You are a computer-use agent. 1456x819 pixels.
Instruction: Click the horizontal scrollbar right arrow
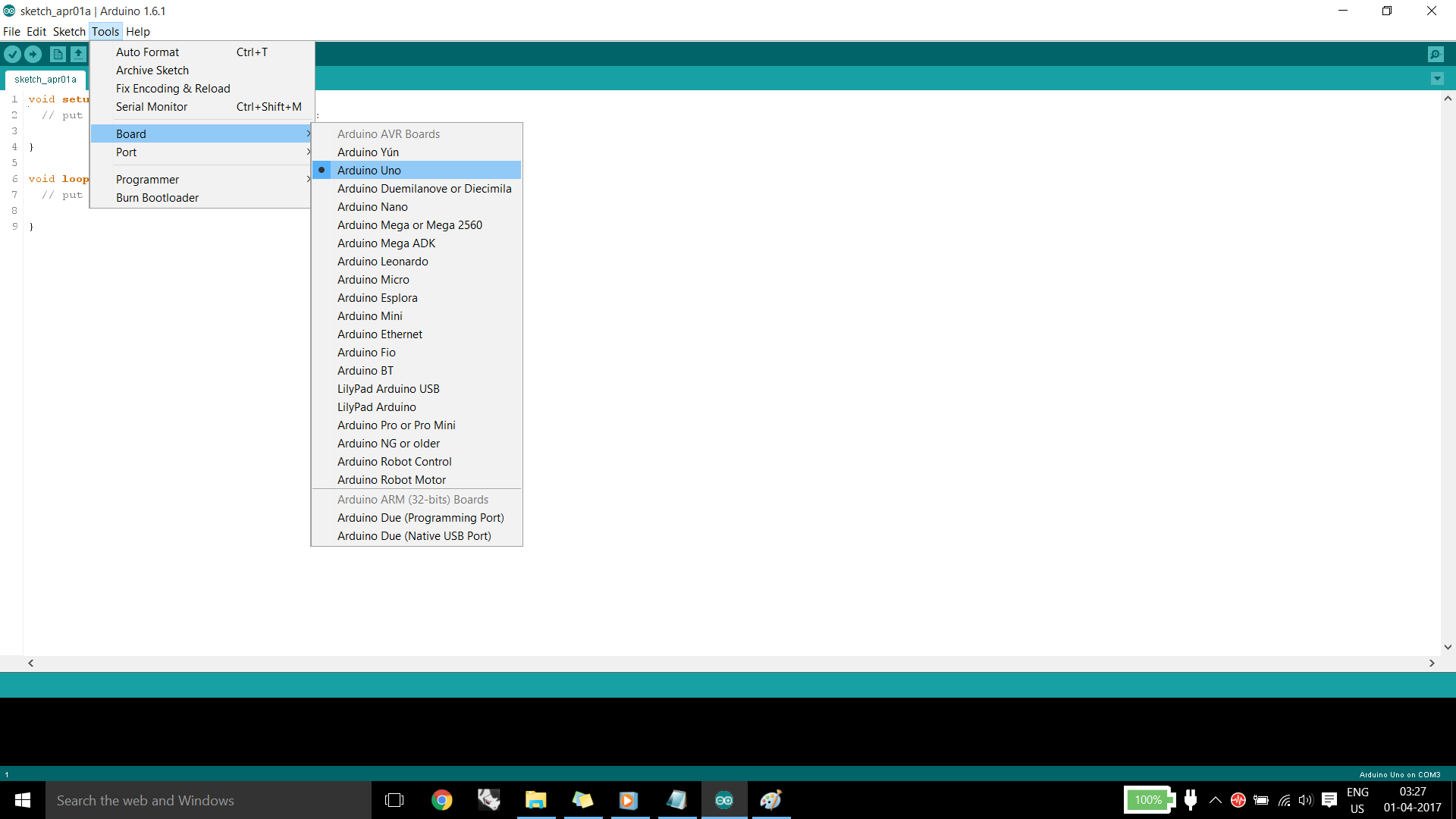click(x=1432, y=663)
